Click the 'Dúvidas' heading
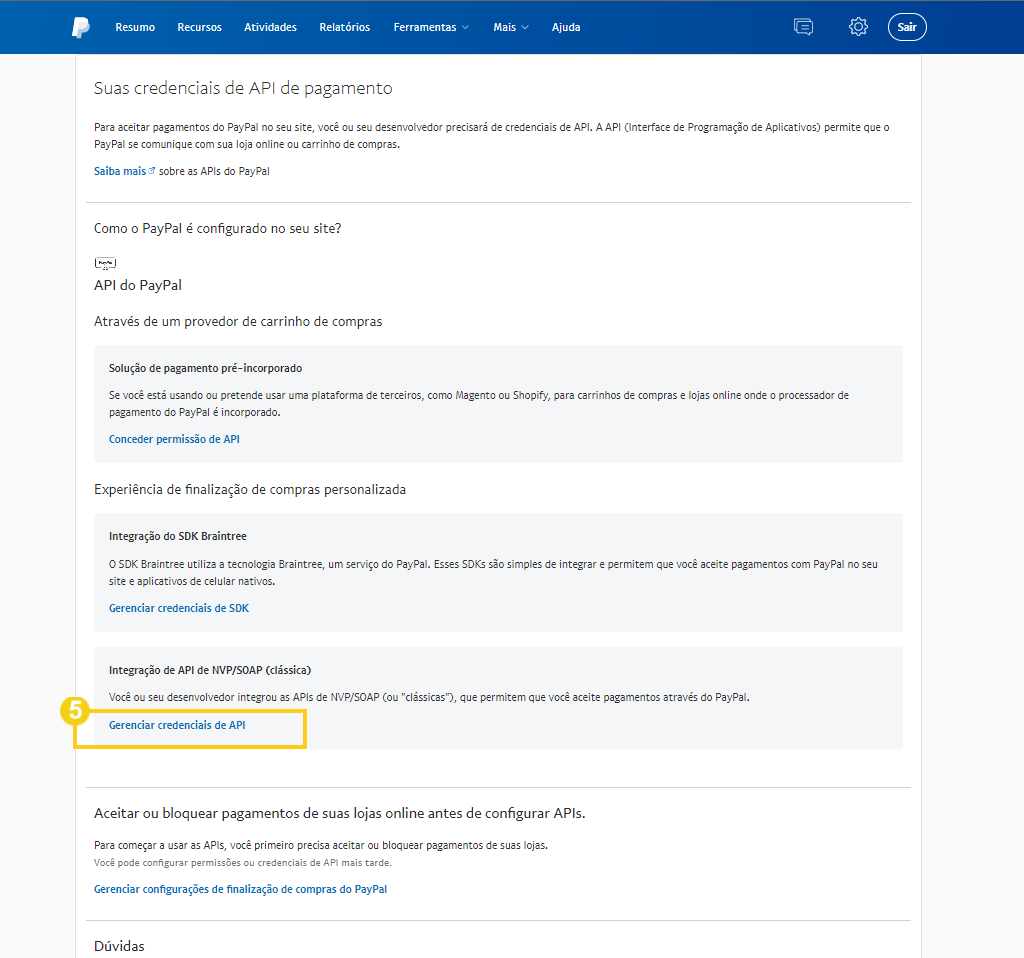This screenshot has width=1024, height=958. tap(120, 946)
